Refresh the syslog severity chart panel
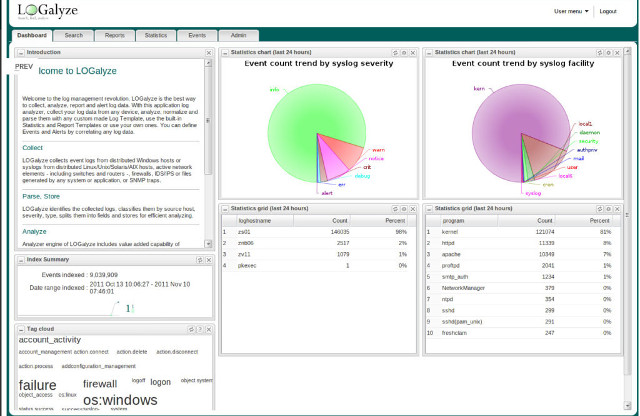Viewport: 640px width, 416px height. pyautogui.click(x=394, y=51)
